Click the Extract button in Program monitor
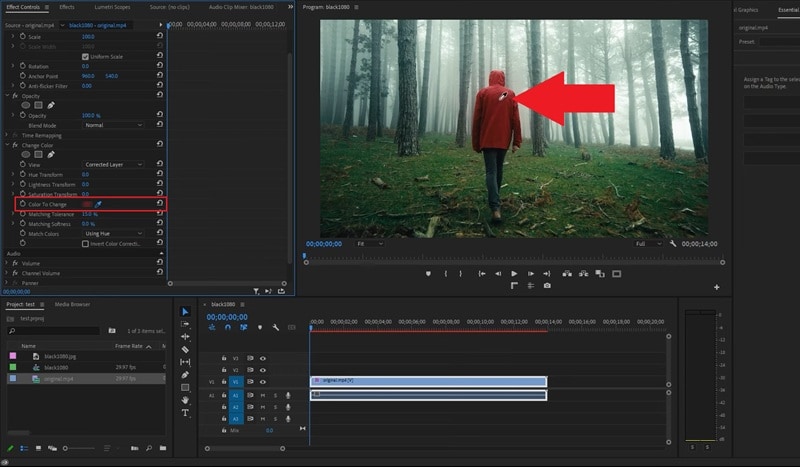Viewport: 800px width, 467px height. (x=583, y=274)
